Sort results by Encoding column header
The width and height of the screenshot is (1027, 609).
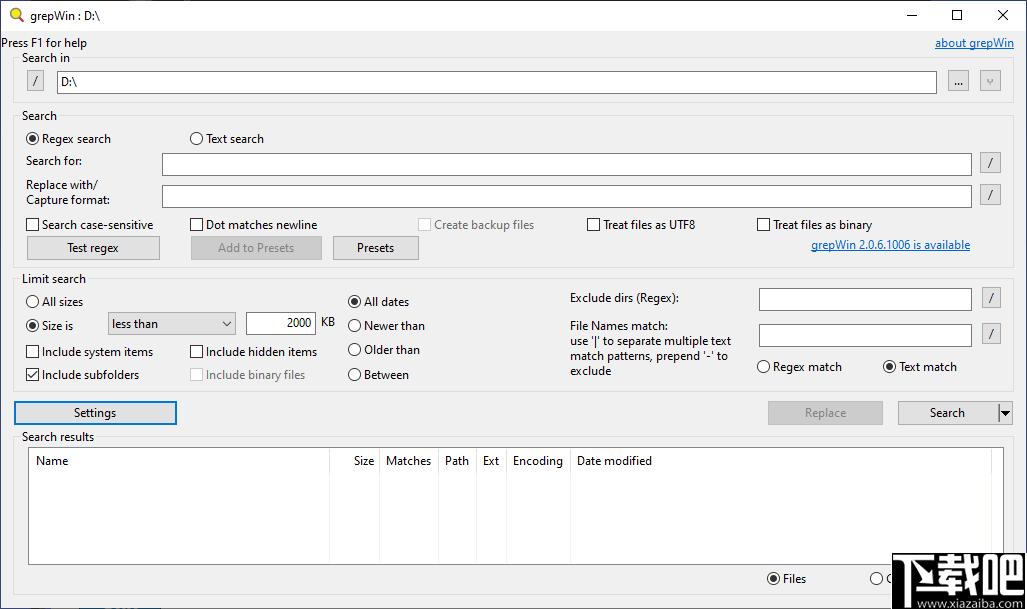point(538,461)
